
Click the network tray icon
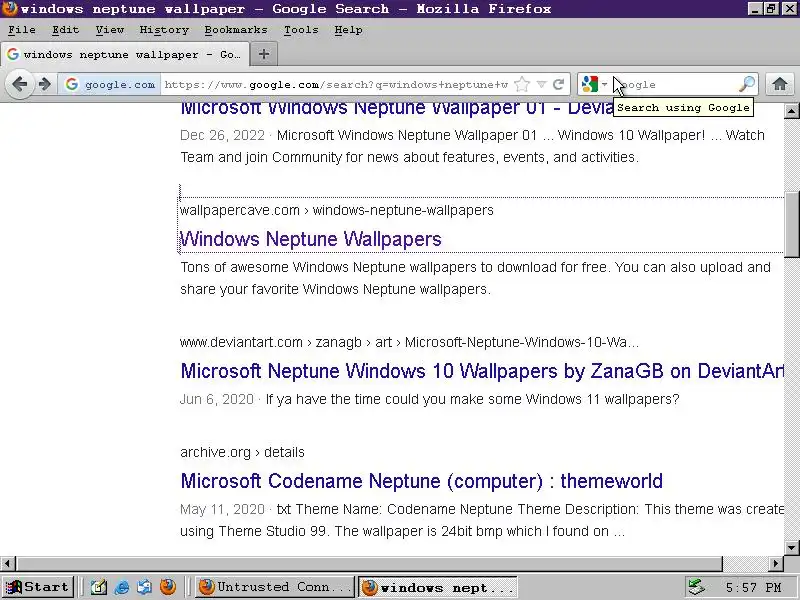coord(696,587)
